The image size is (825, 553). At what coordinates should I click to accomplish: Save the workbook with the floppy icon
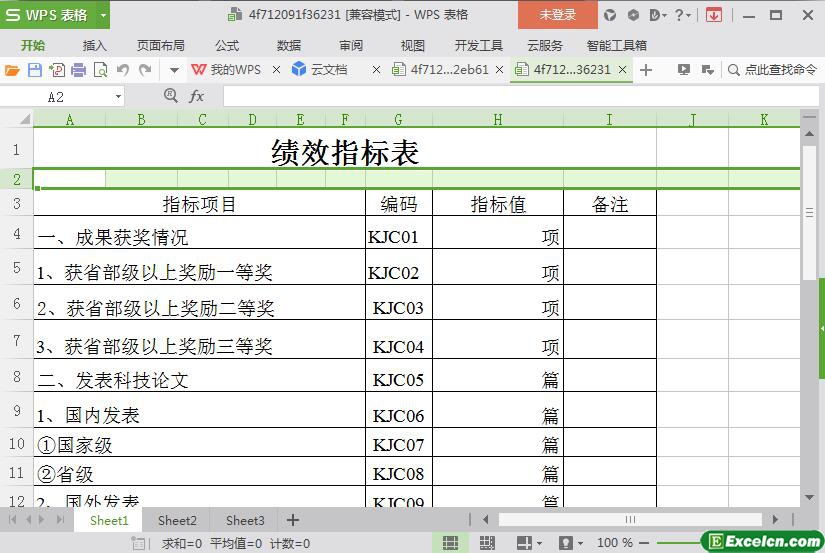(35, 69)
